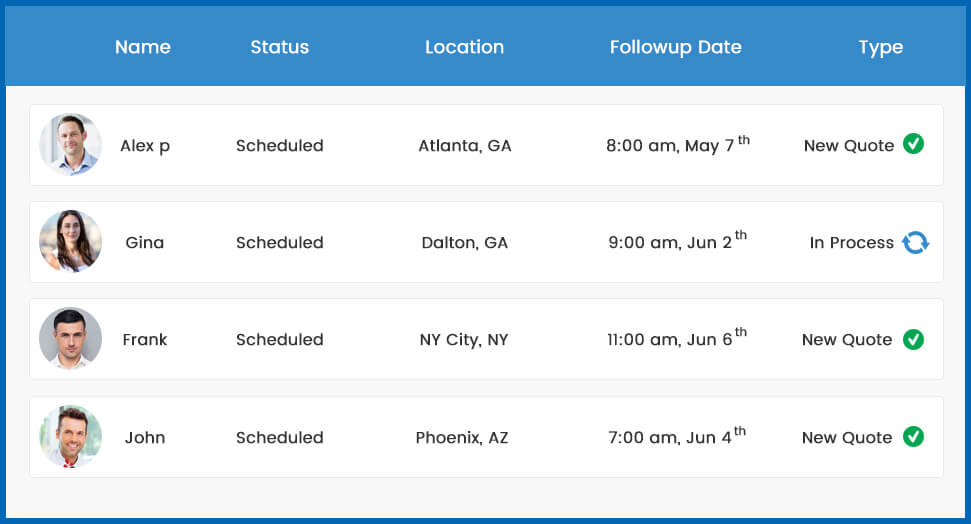This screenshot has height=524, width=971.
Task: Open Gina's contact name
Action: [x=145, y=243]
